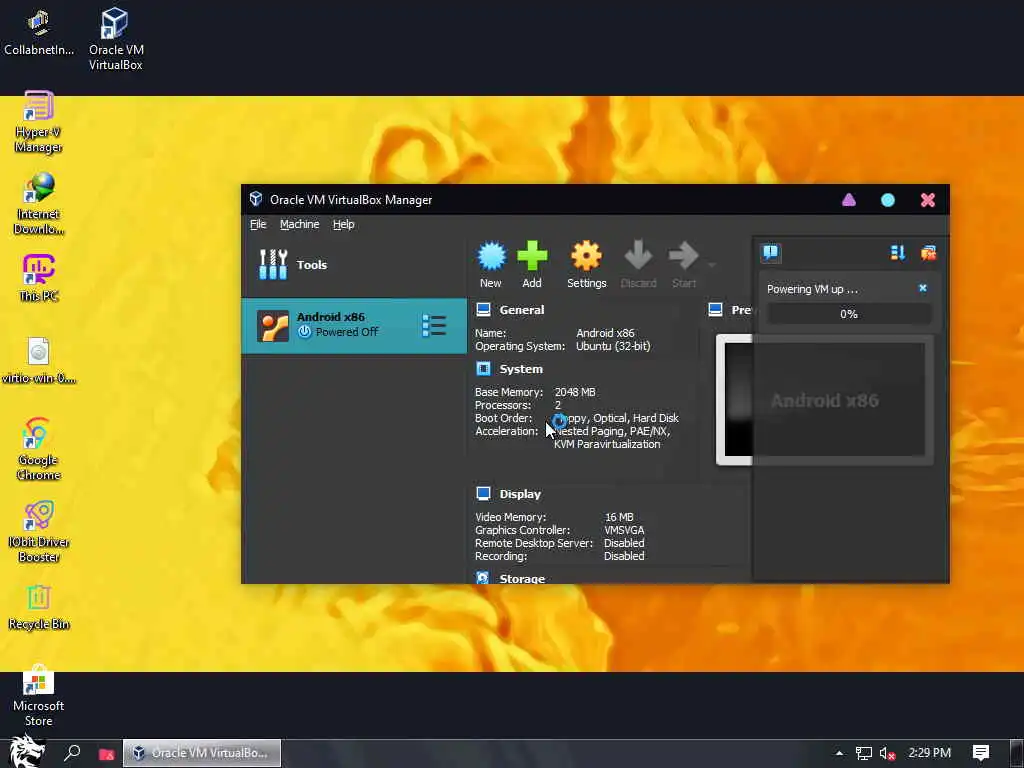Image resolution: width=1024 pixels, height=768 pixels.
Task: Open the Action Center notification icon
Action: 980,753
